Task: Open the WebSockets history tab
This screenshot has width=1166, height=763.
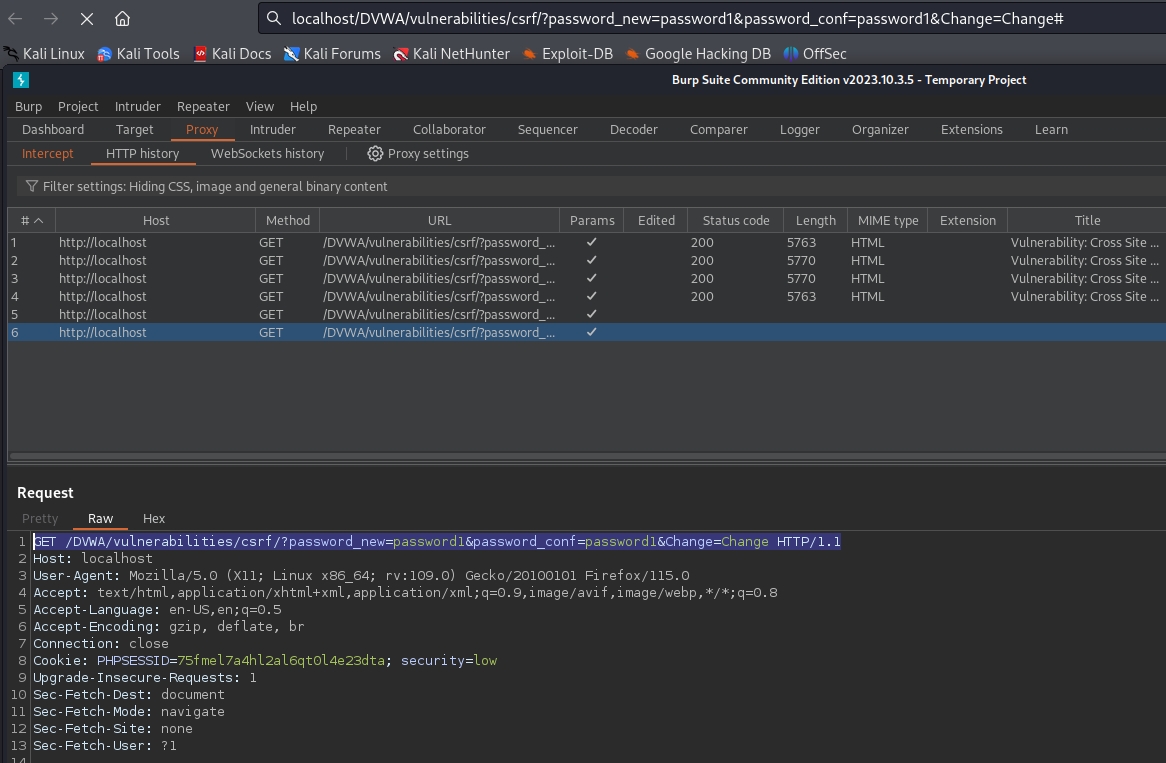Action: 267,154
